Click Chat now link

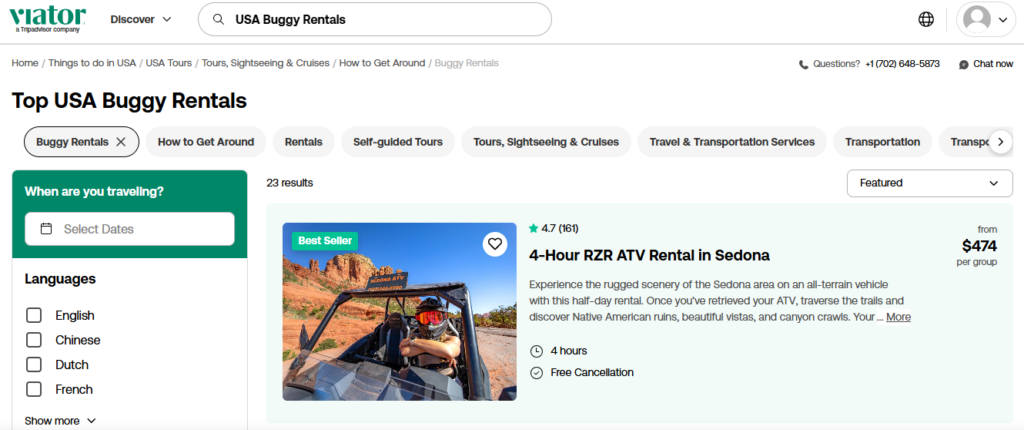coord(993,64)
